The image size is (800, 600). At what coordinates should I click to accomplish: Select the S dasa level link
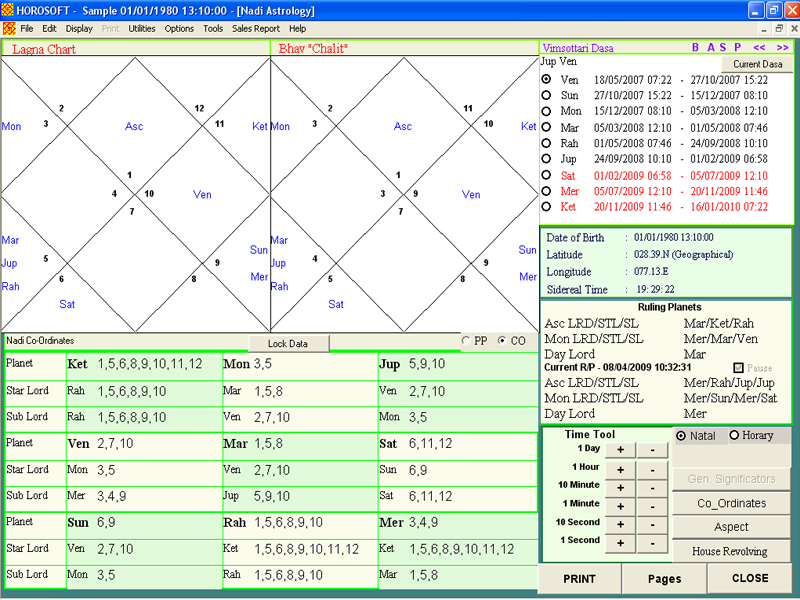(722, 47)
